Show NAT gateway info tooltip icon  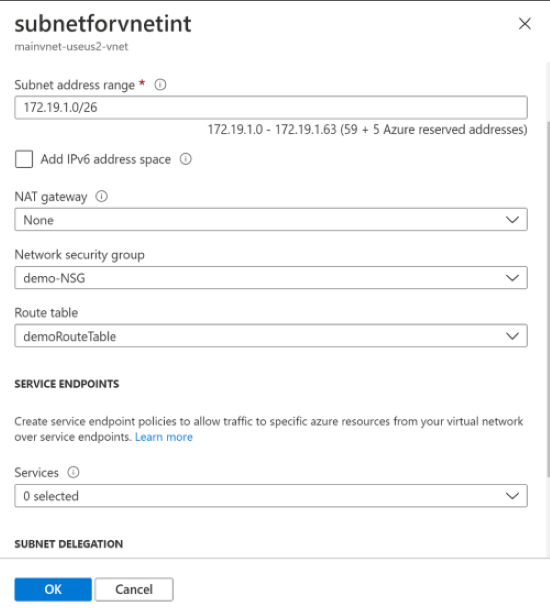(102, 196)
